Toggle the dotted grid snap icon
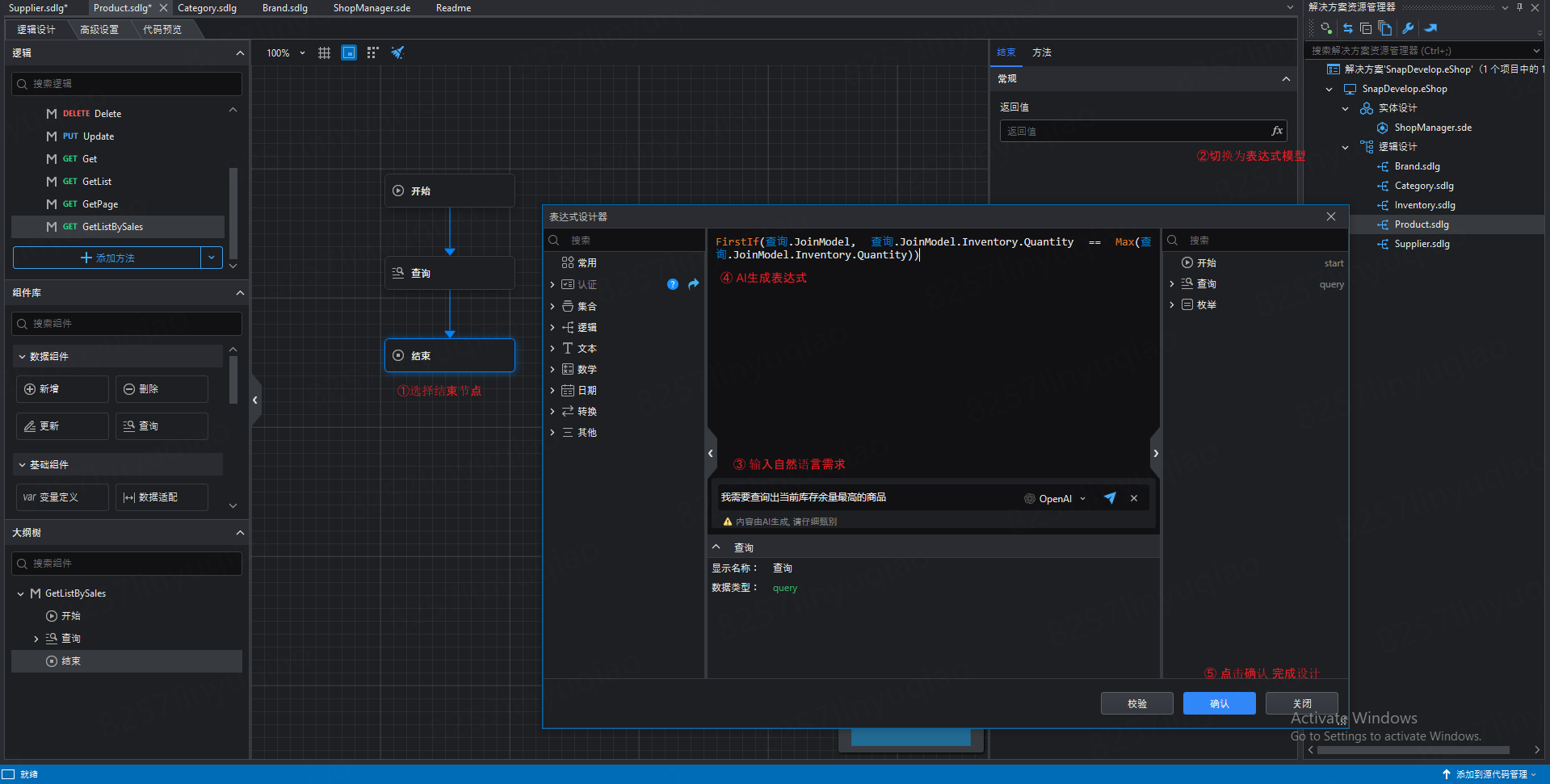This screenshot has height=784, width=1550. (372, 52)
